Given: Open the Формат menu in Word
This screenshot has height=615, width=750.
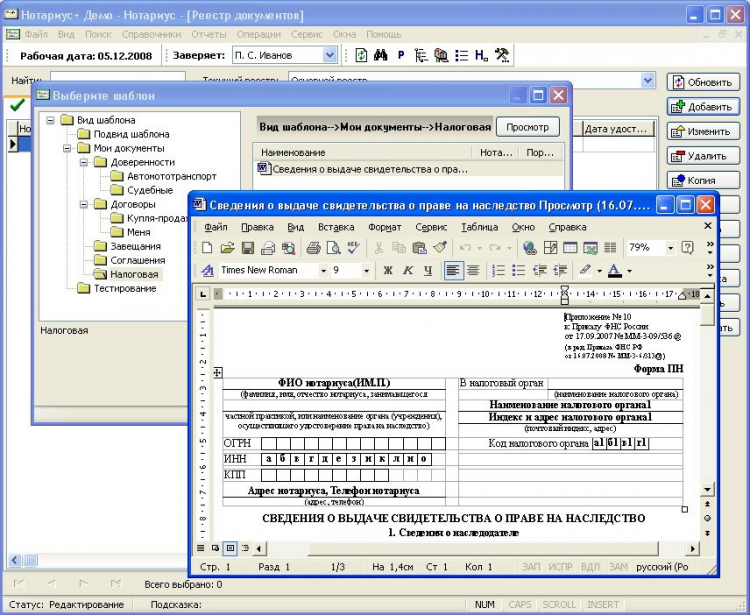Looking at the screenshot, I should pos(385,227).
